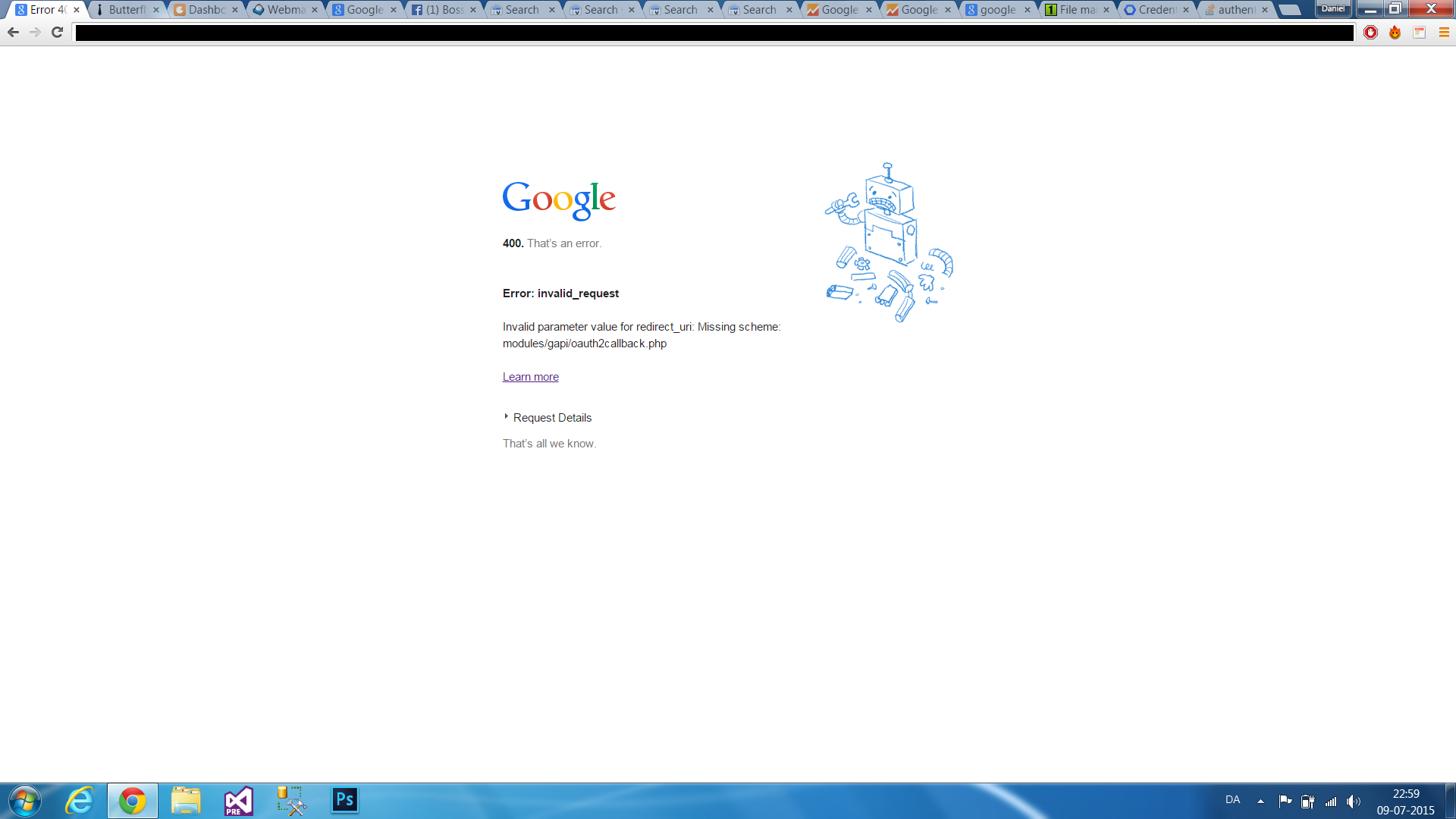
Task: Reload the current error page
Action: pos(57,32)
